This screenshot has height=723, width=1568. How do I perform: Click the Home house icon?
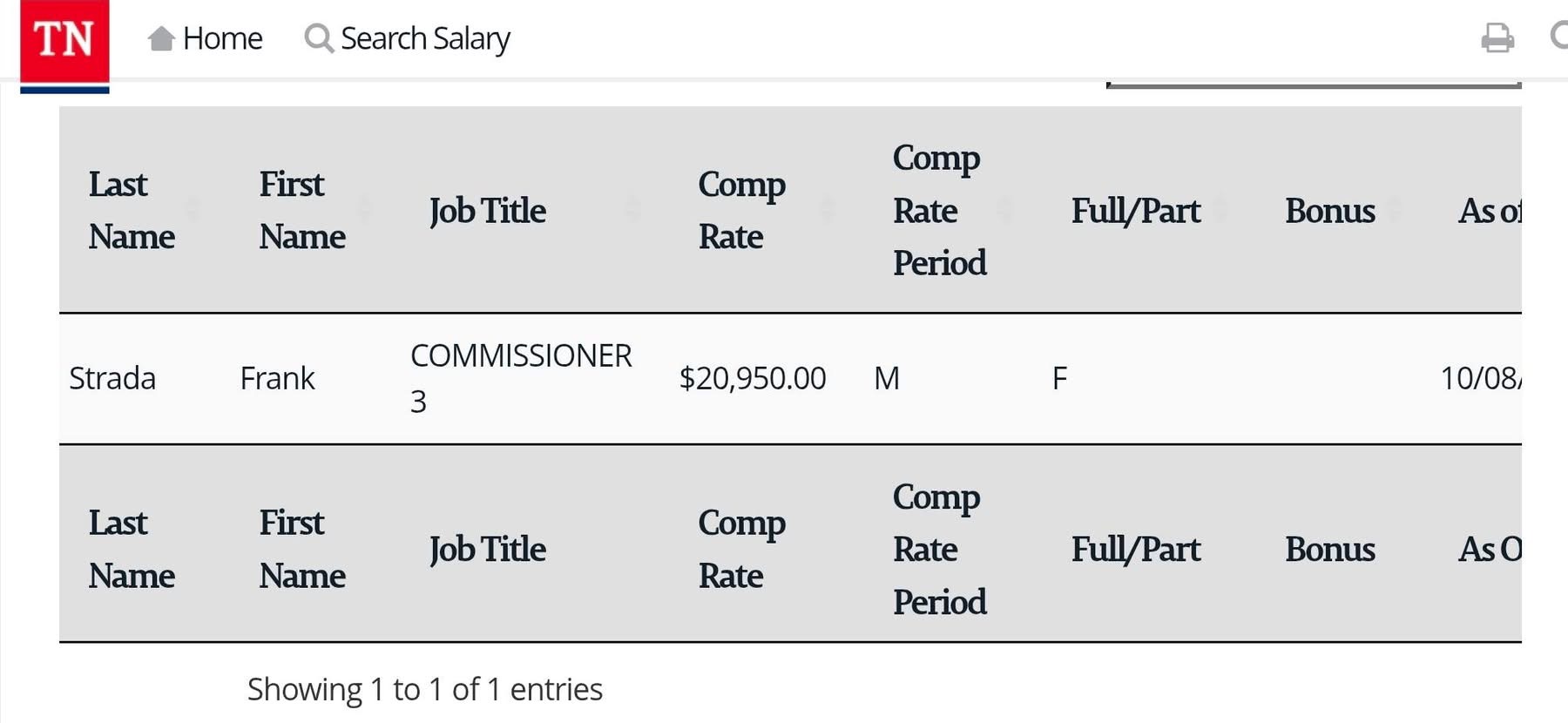(x=161, y=38)
